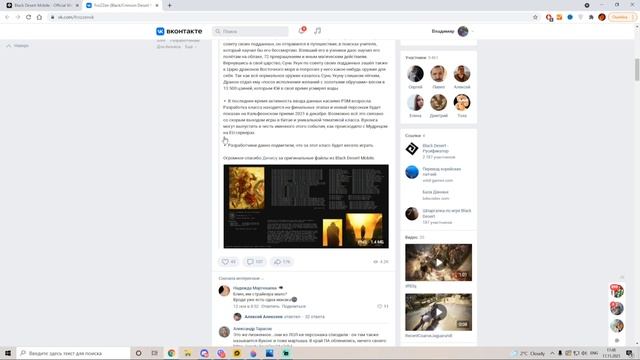Open the Windows action center

point(629,353)
